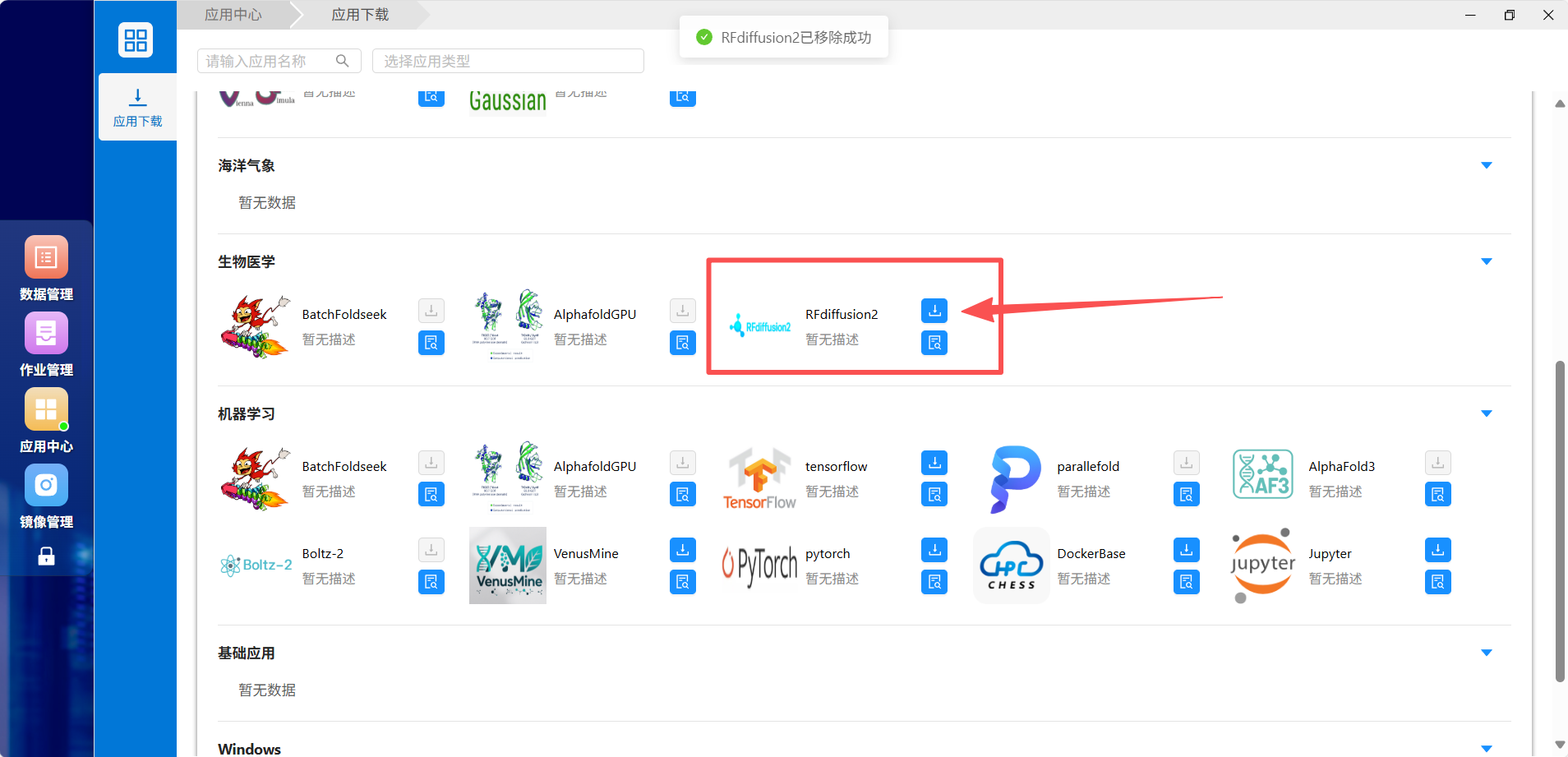
Task: Click the RFdiffusion2 download icon
Action: (934, 311)
